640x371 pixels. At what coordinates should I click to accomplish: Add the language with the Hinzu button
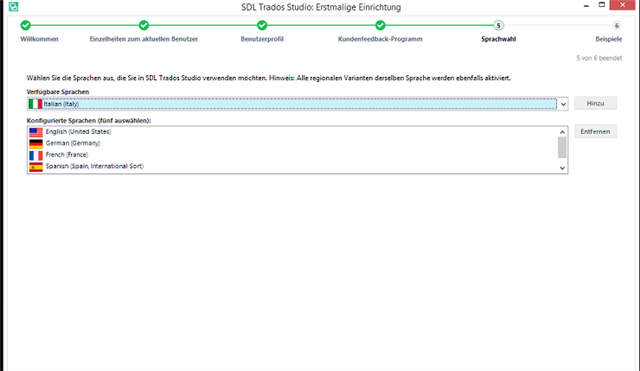click(x=595, y=103)
